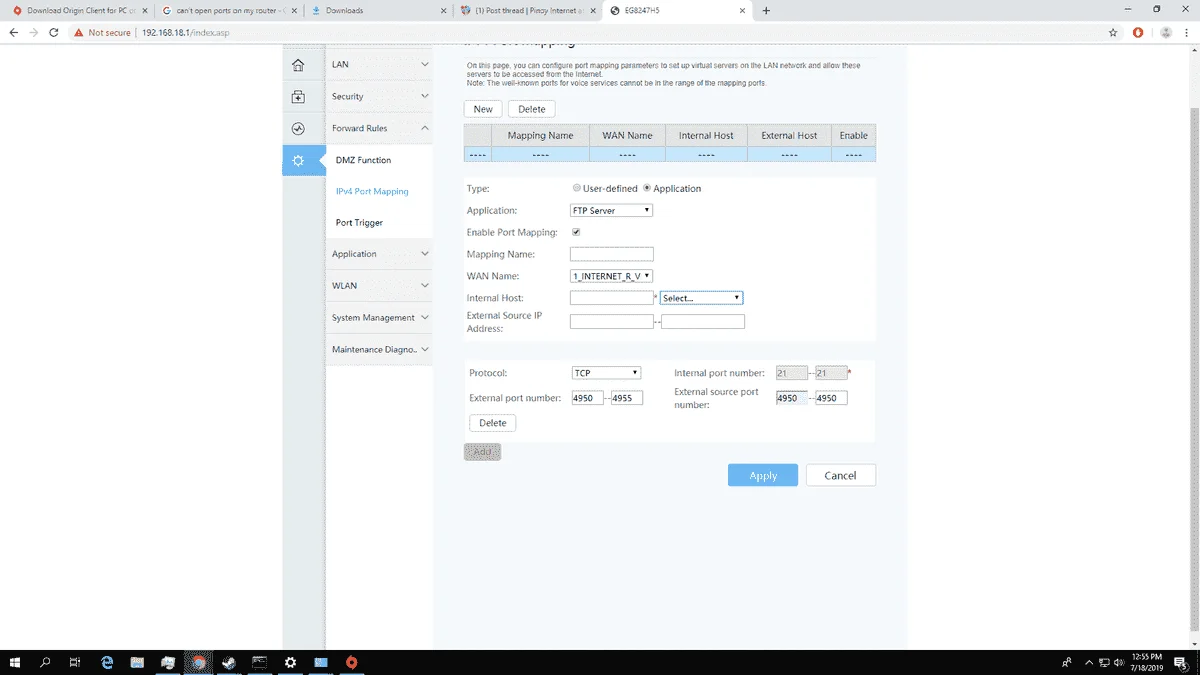Select the advanced settings gear sidebar icon
The width and height of the screenshot is (1200, 675).
pyautogui.click(x=297, y=160)
